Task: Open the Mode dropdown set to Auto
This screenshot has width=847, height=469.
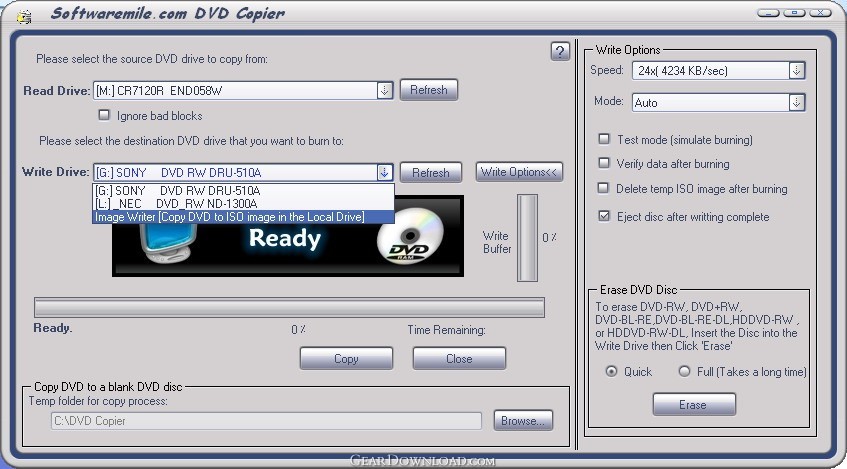Action: (x=796, y=102)
